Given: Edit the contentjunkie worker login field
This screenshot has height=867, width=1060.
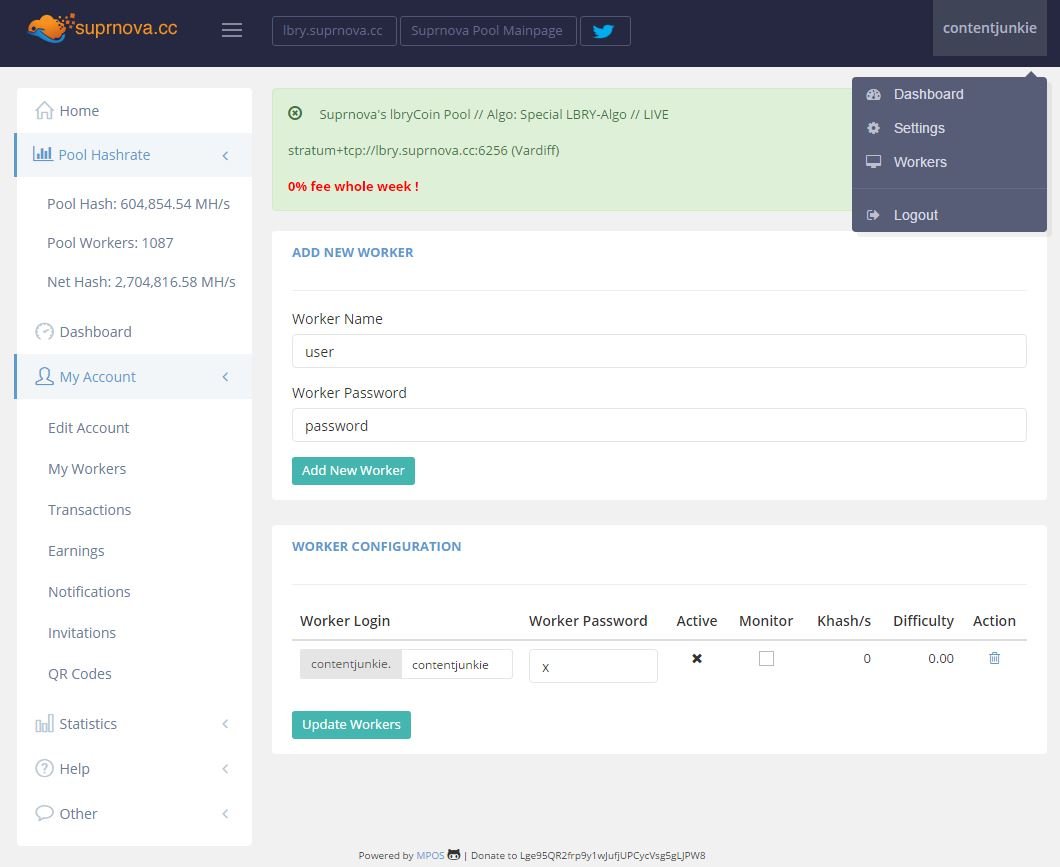Looking at the screenshot, I should pyautogui.click(x=457, y=664).
